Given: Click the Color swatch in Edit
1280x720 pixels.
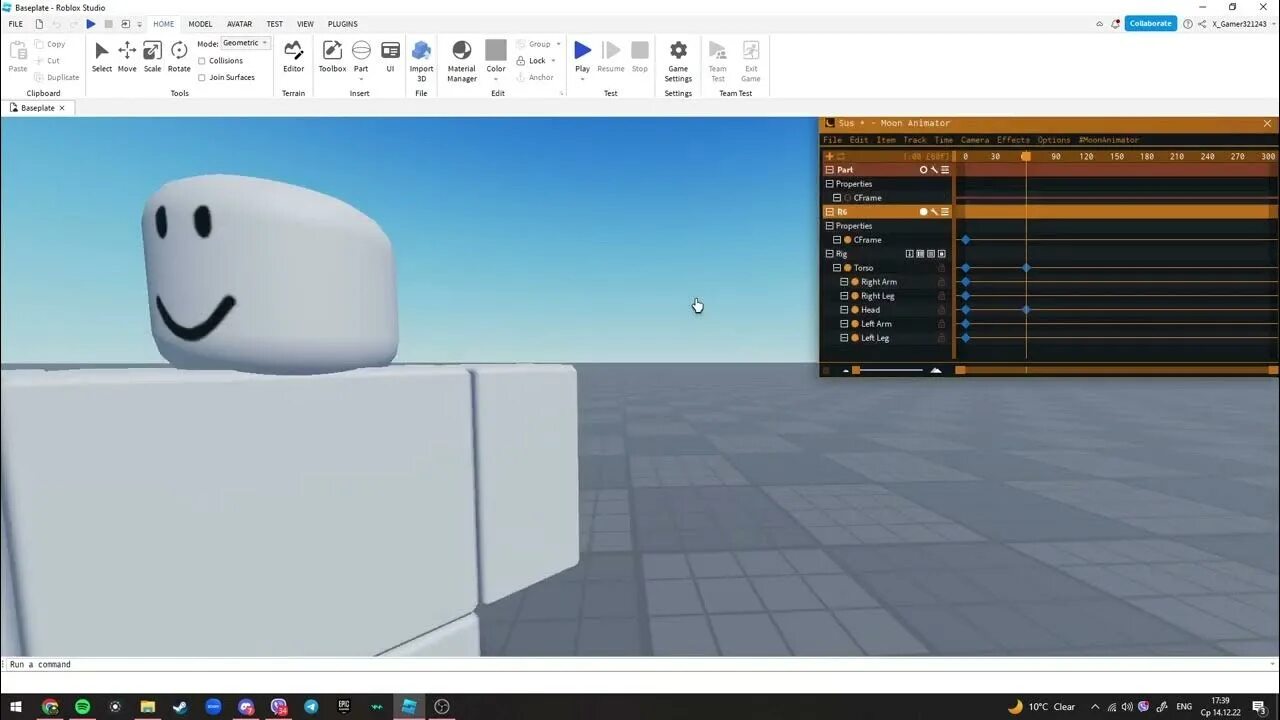Looking at the screenshot, I should click(x=496, y=50).
